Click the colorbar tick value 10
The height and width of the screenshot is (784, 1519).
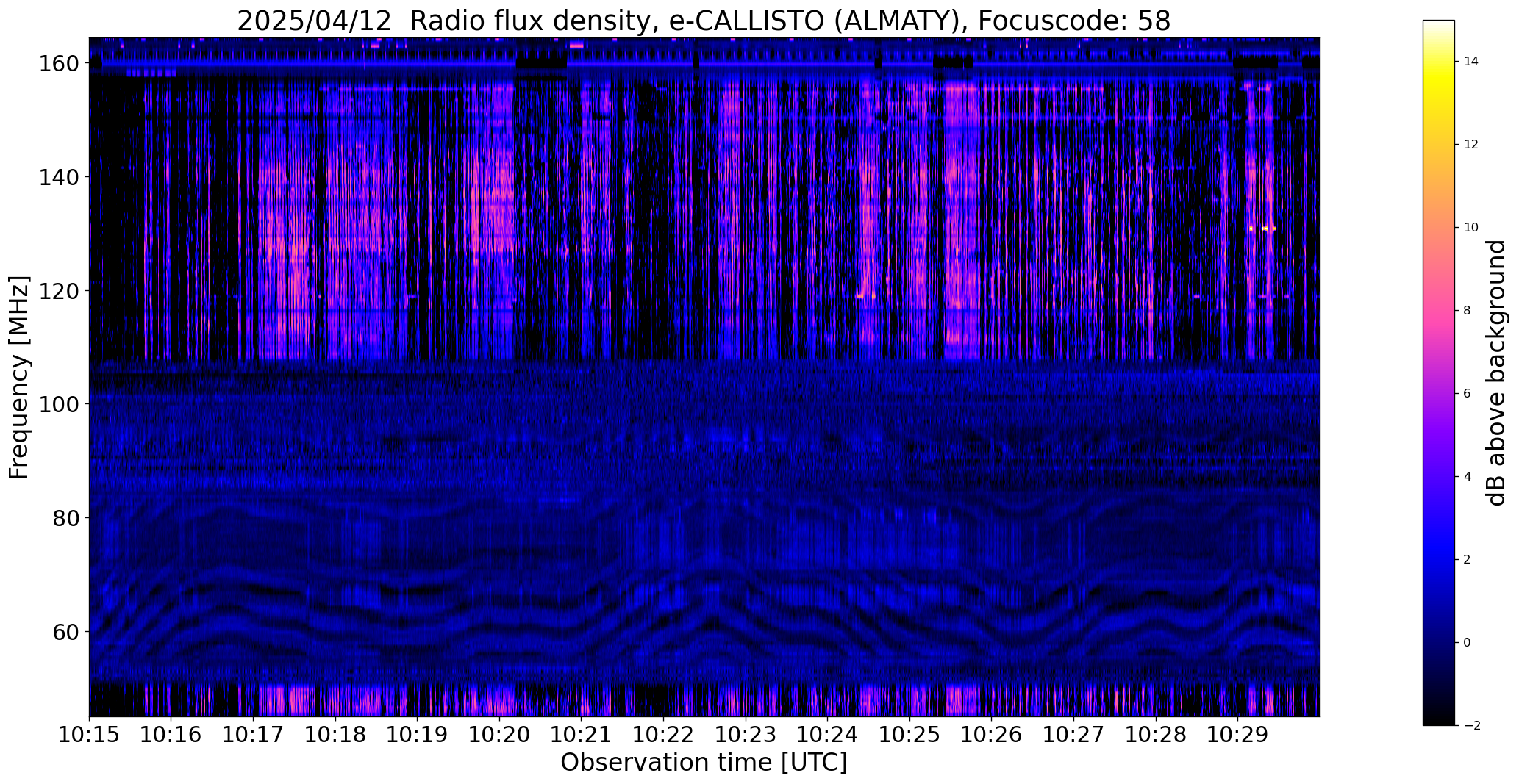point(1471,228)
